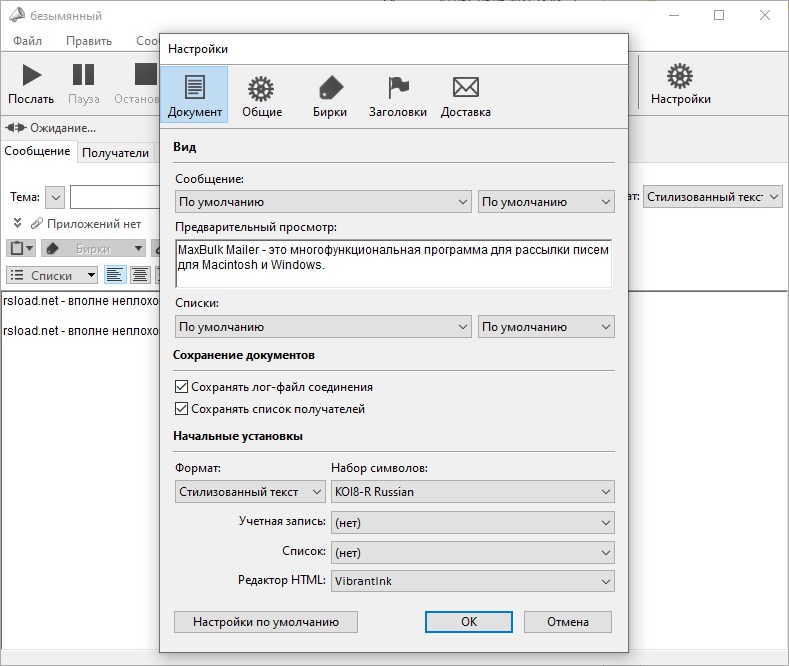The image size is (789, 666).
Task: Click the Настройки gear icon in the main window
Action: click(x=680, y=76)
